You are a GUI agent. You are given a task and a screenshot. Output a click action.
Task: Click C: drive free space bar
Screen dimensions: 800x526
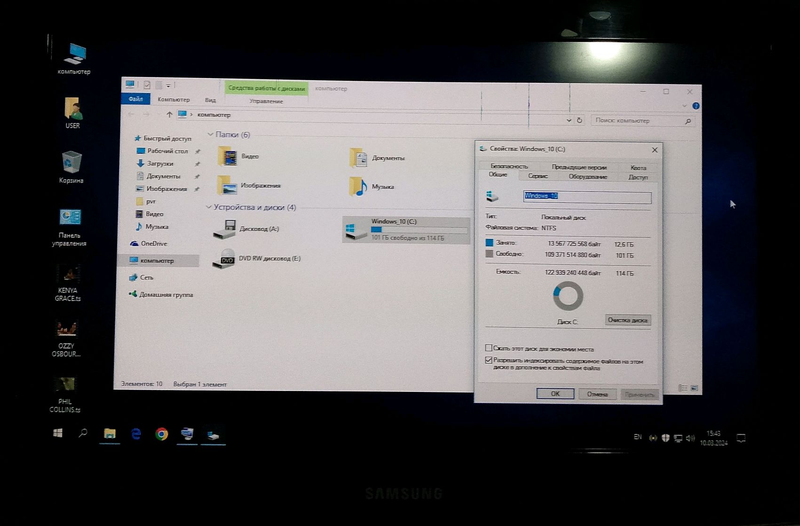click(419, 230)
